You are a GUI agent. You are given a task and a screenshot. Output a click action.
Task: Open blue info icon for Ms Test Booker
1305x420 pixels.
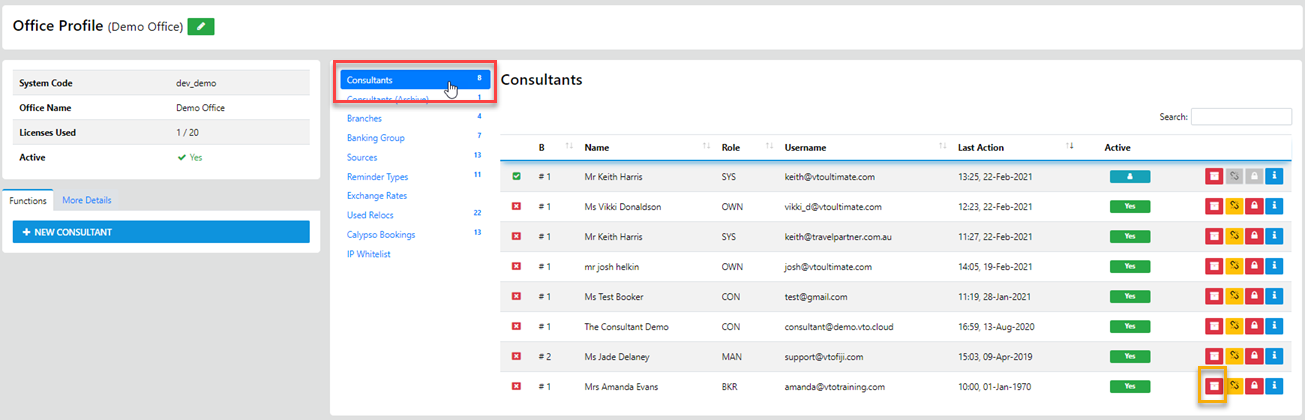pyautogui.click(x=1273, y=296)
